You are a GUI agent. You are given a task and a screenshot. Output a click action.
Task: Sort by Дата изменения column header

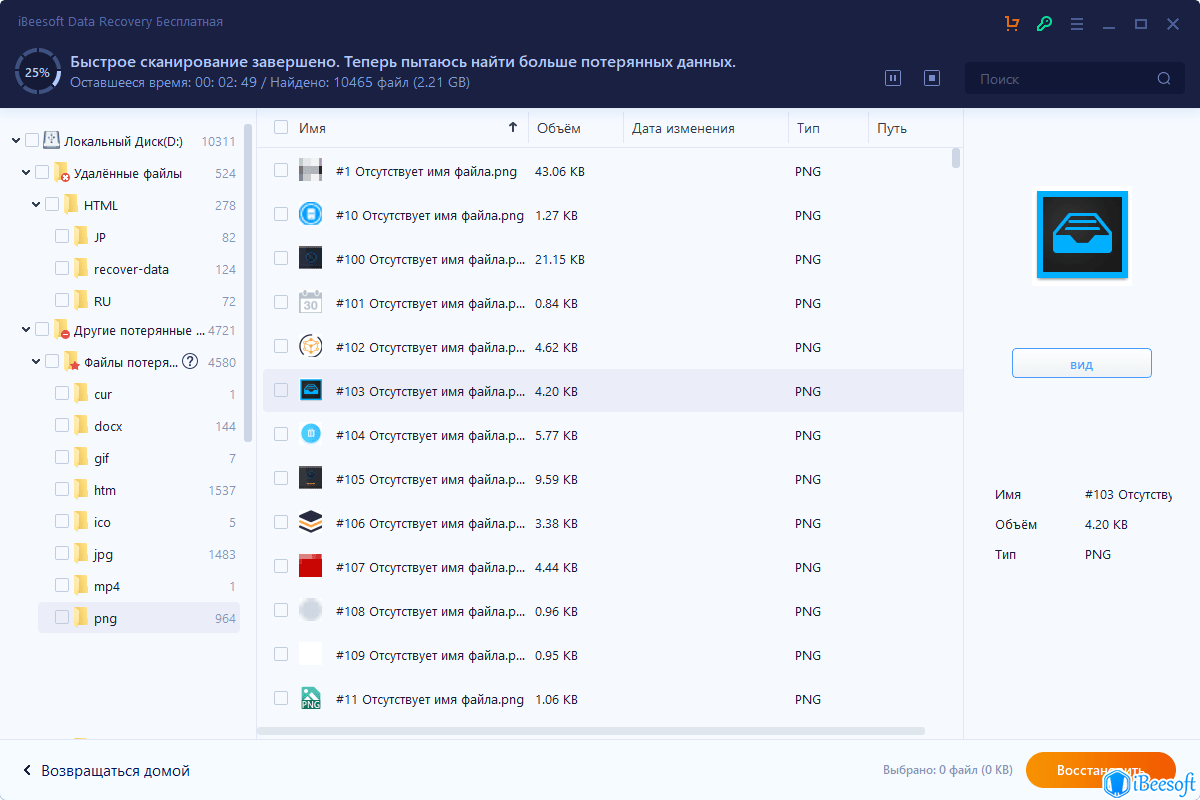[x=683, y=128]
